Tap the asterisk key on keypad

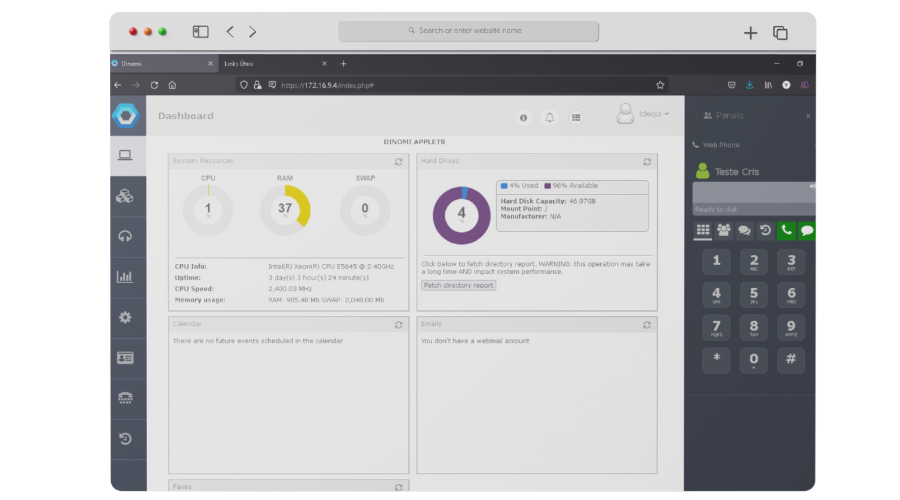coord(716,360)
